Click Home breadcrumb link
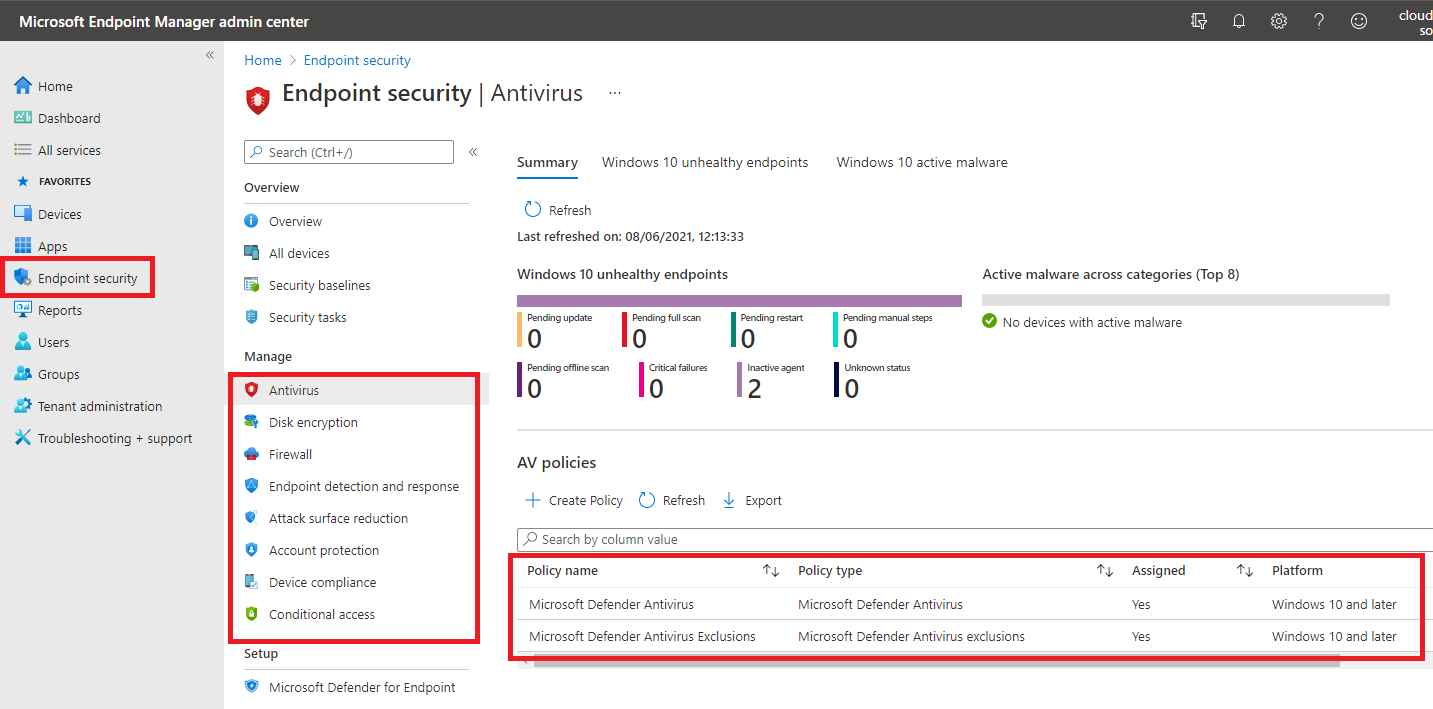The width and height of the screenshot is (1433, 709). 263,60
